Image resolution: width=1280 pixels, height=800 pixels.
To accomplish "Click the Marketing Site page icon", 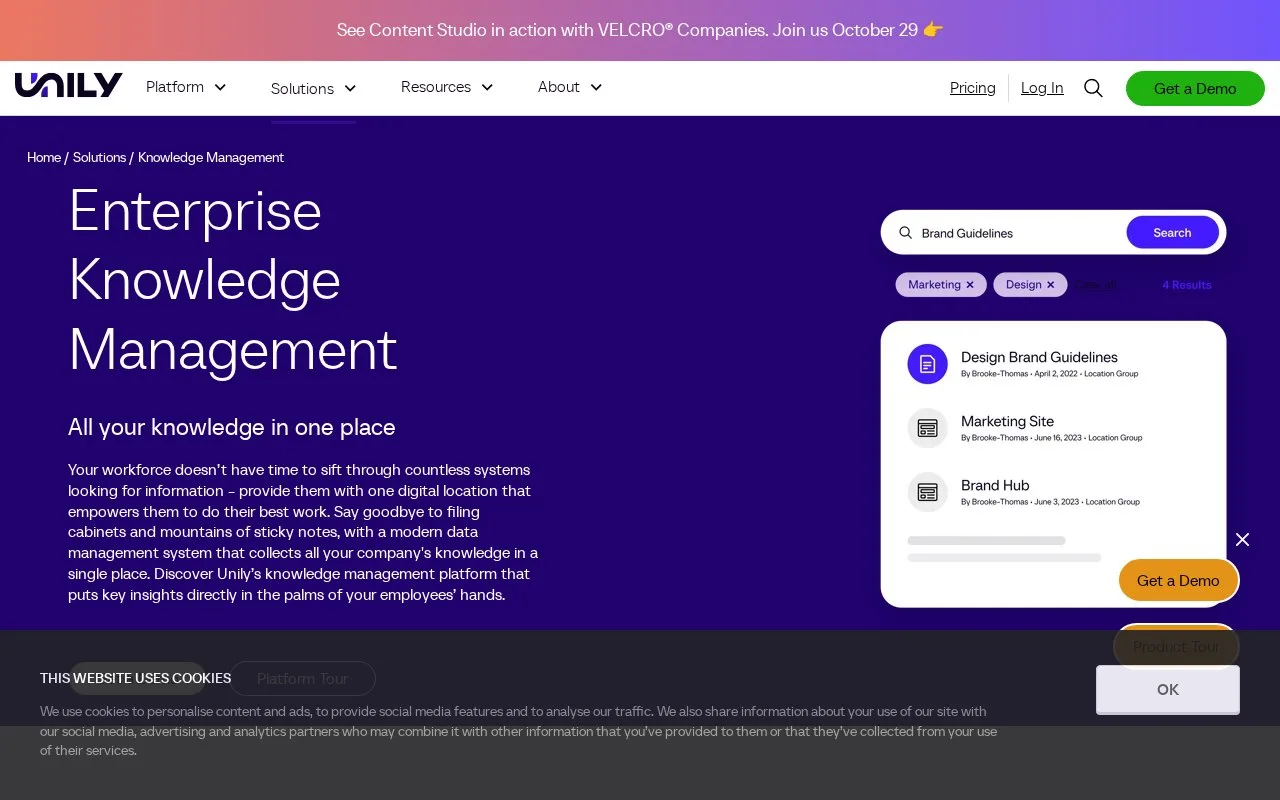I will tap(927, 428).
